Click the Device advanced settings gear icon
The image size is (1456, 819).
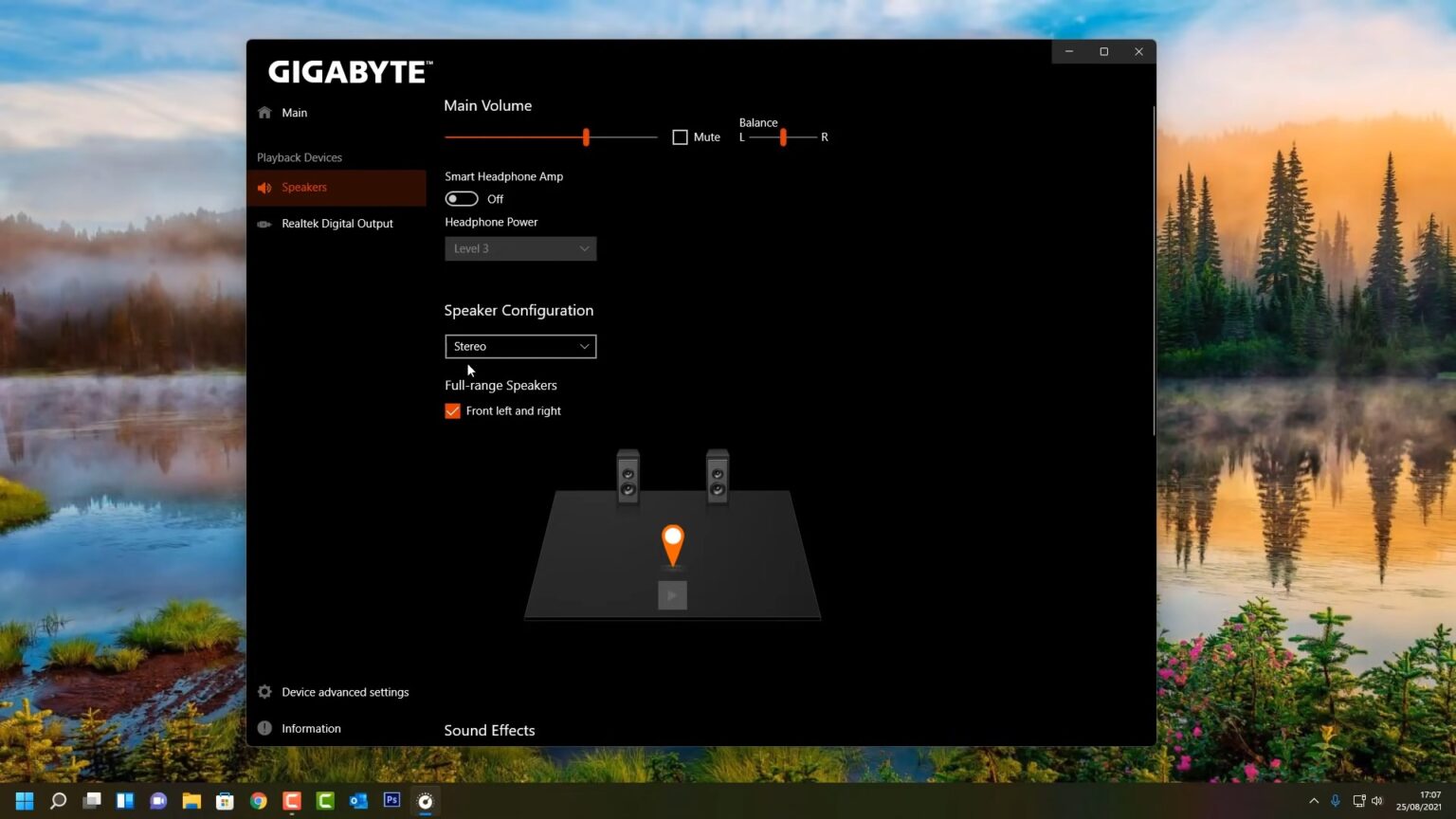(x=264, y=691)
